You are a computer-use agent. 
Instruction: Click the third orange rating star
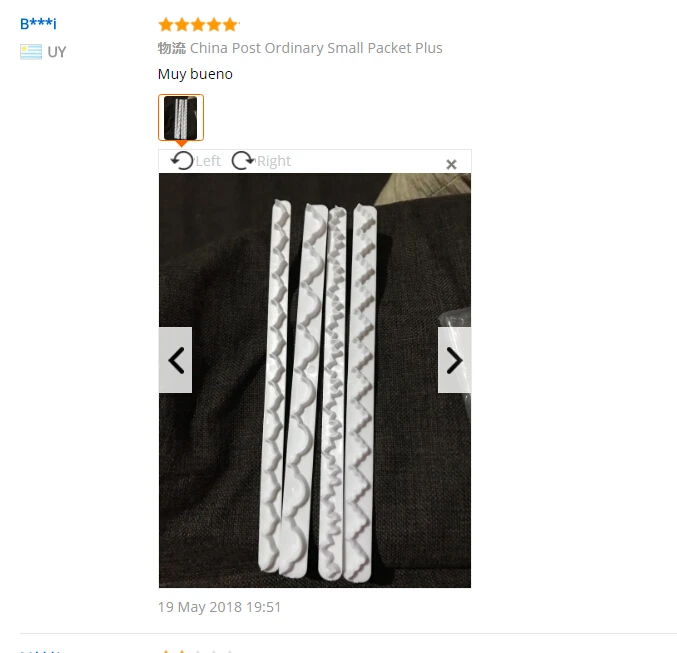point(198,25)
